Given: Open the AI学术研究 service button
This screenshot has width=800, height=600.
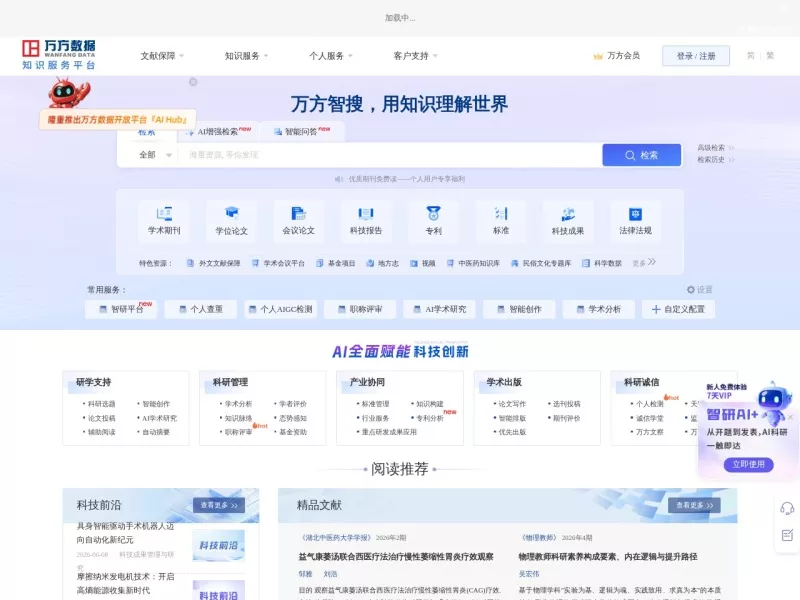Looking at the screenshot, I should (x=439, y=309).
